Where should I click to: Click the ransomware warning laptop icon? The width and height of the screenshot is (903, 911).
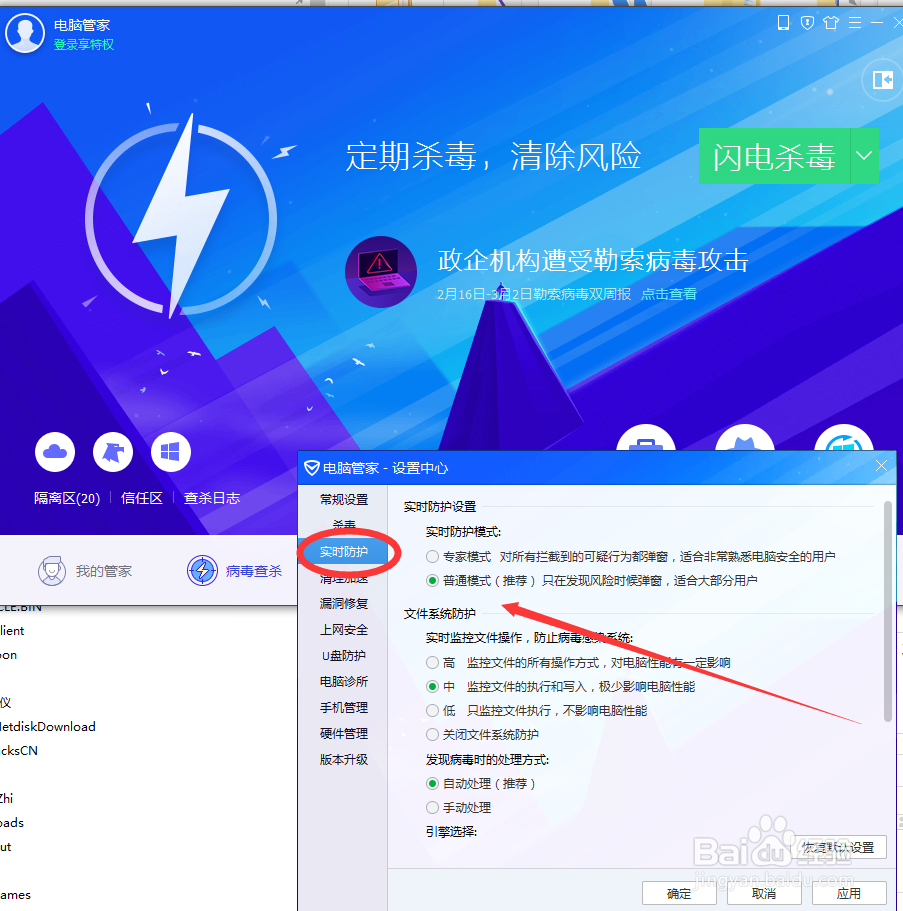click(x=381, y=271)
